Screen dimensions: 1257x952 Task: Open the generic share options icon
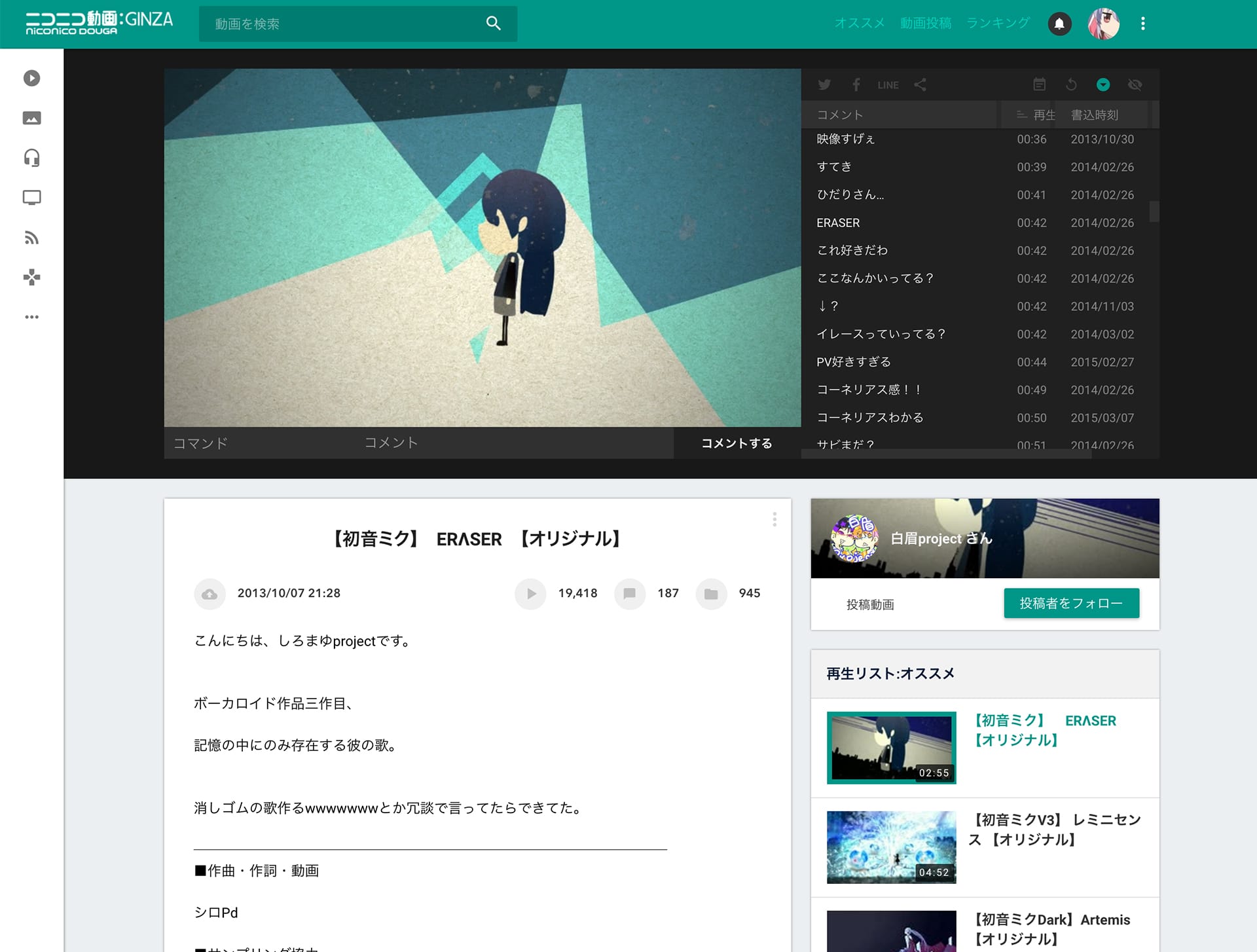920,84
